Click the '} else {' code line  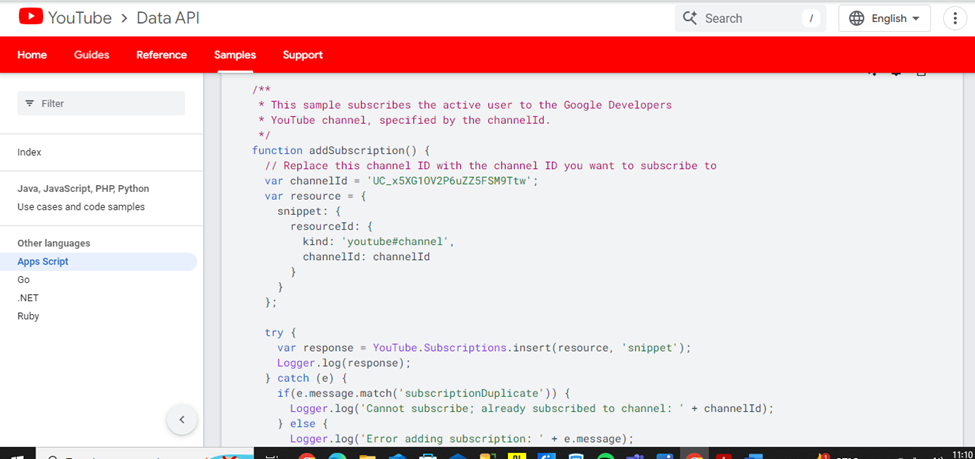[303, 424]
